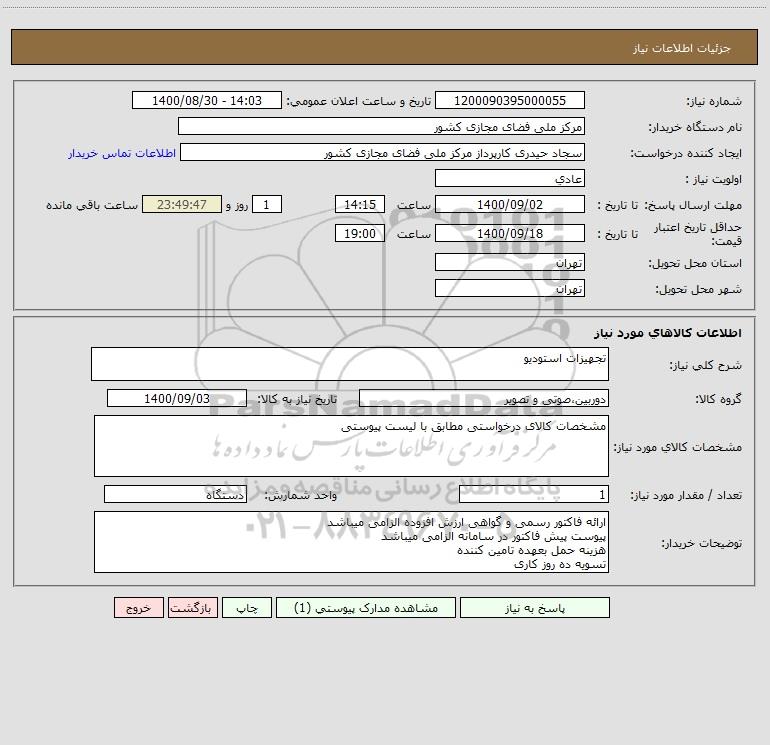Click response deadline date 1400/09/02
This screenshot has height=745, width=770.
pyautogui.click(x=510, y=204)
